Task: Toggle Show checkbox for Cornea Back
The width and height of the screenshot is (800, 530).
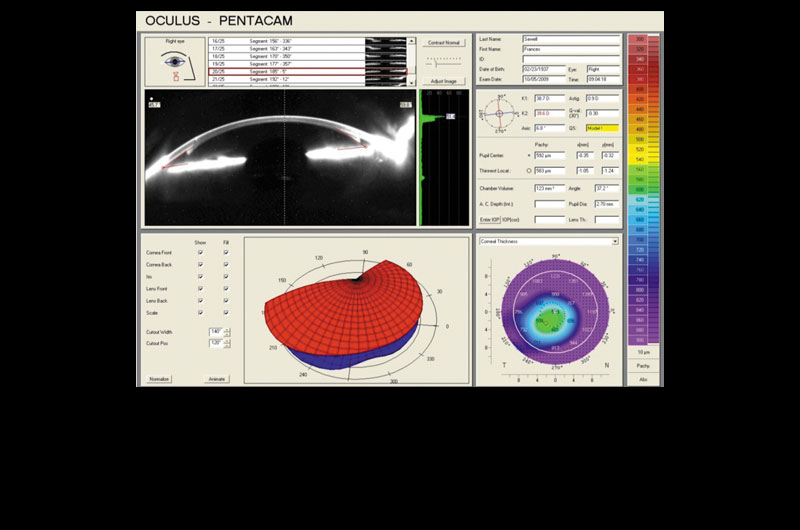Action: point(200,265)
